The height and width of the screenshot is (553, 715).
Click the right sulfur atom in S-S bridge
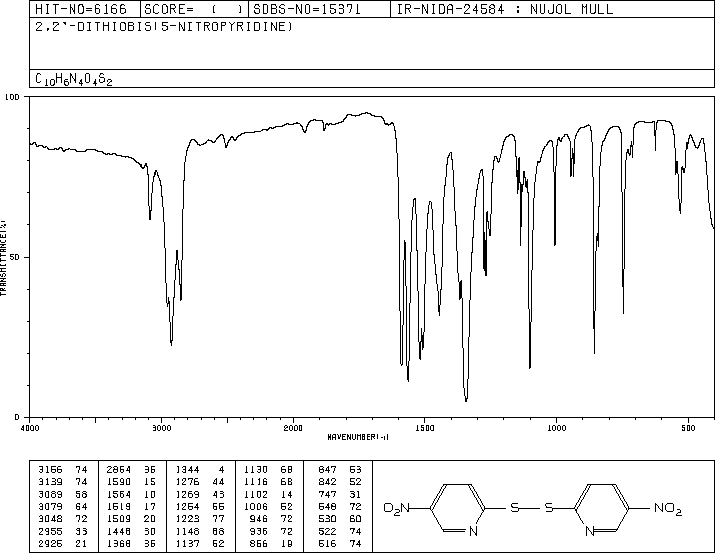click(549, 507)
